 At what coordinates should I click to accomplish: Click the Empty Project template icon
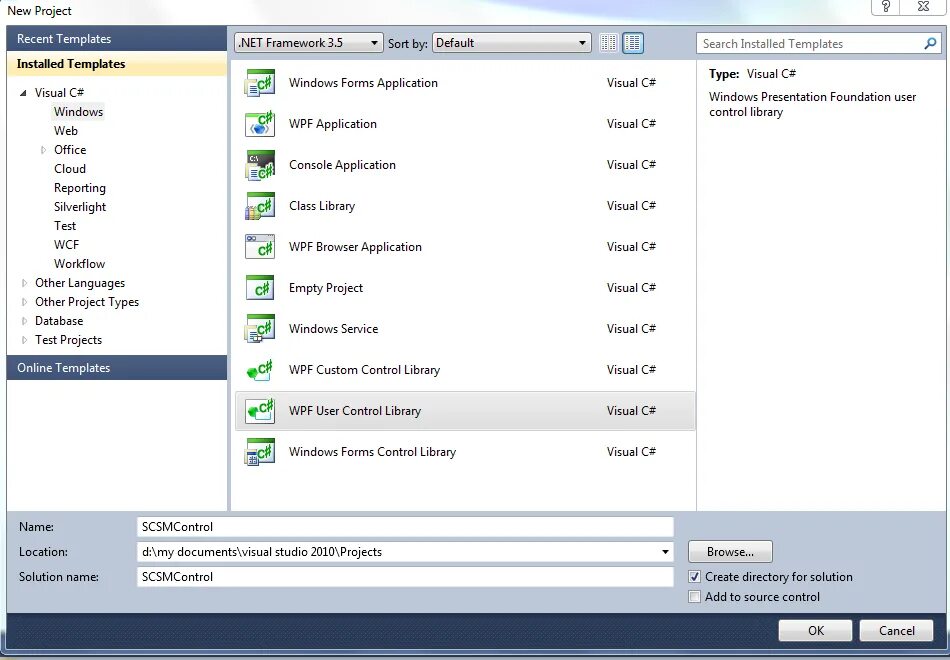260,288
